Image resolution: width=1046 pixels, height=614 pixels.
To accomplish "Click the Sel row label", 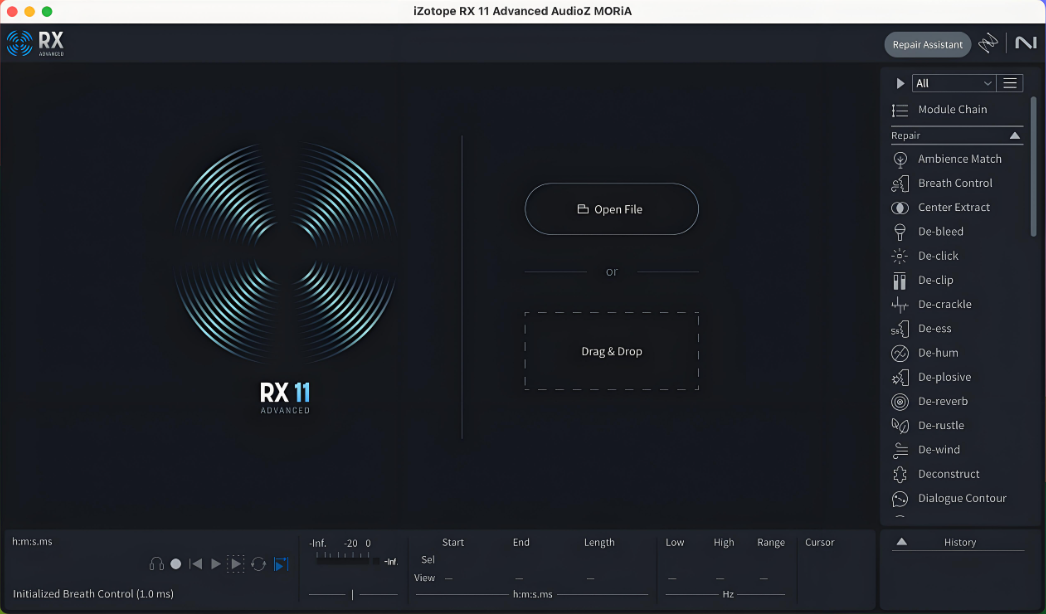I will point(428,560).
